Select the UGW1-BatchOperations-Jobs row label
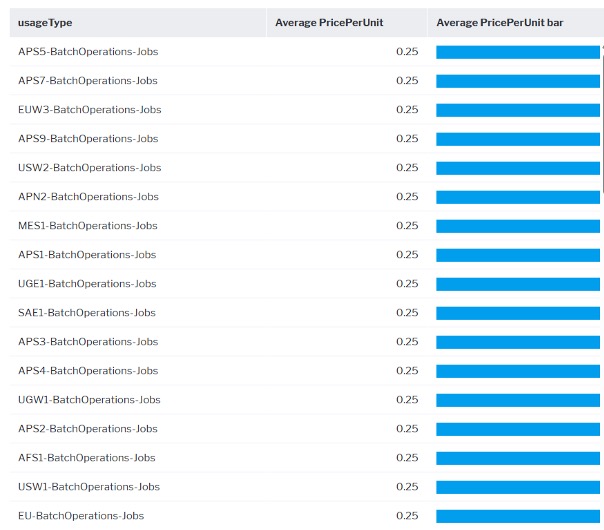Screen dimensions: 604x530 [89, 400]
